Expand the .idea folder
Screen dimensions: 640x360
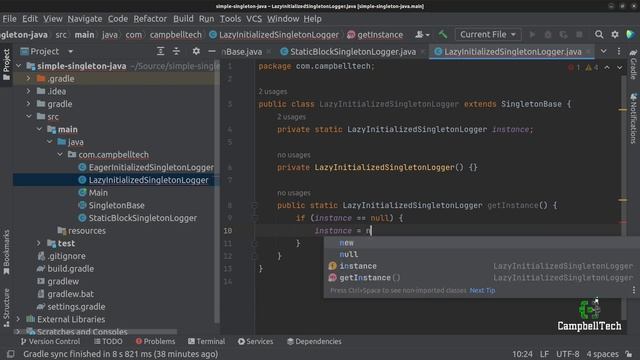point(29,91)
